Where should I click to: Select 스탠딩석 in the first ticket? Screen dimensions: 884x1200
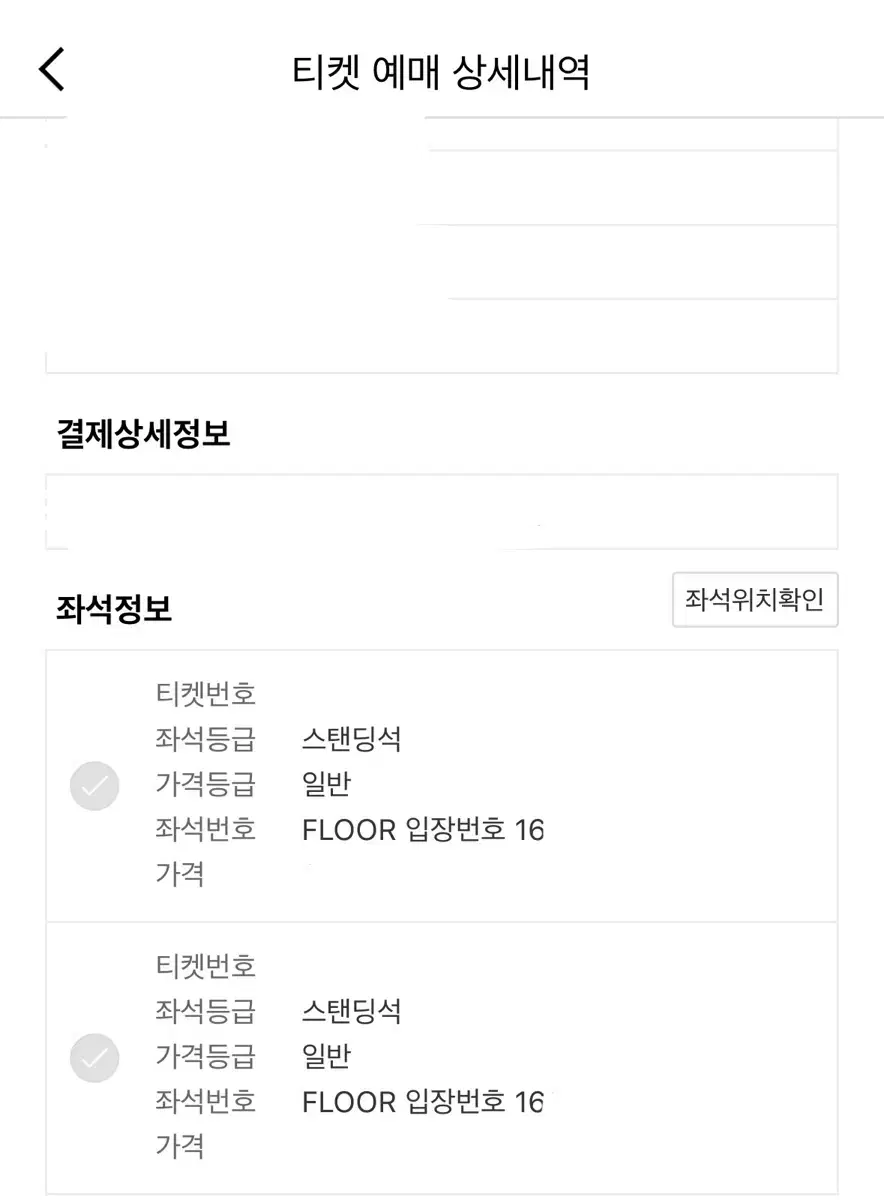tap(351, 739)
